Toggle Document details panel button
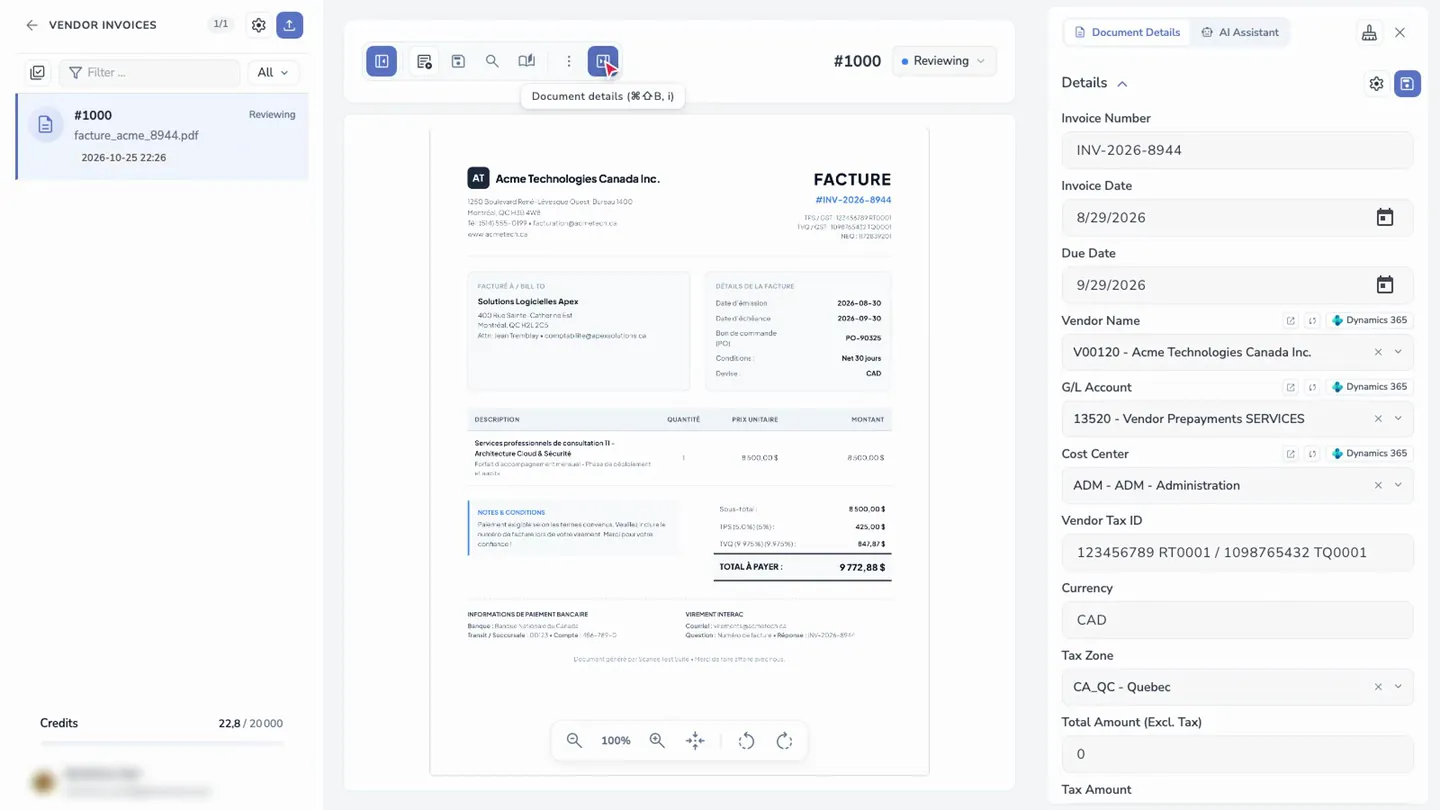 [x=603, y=61]
